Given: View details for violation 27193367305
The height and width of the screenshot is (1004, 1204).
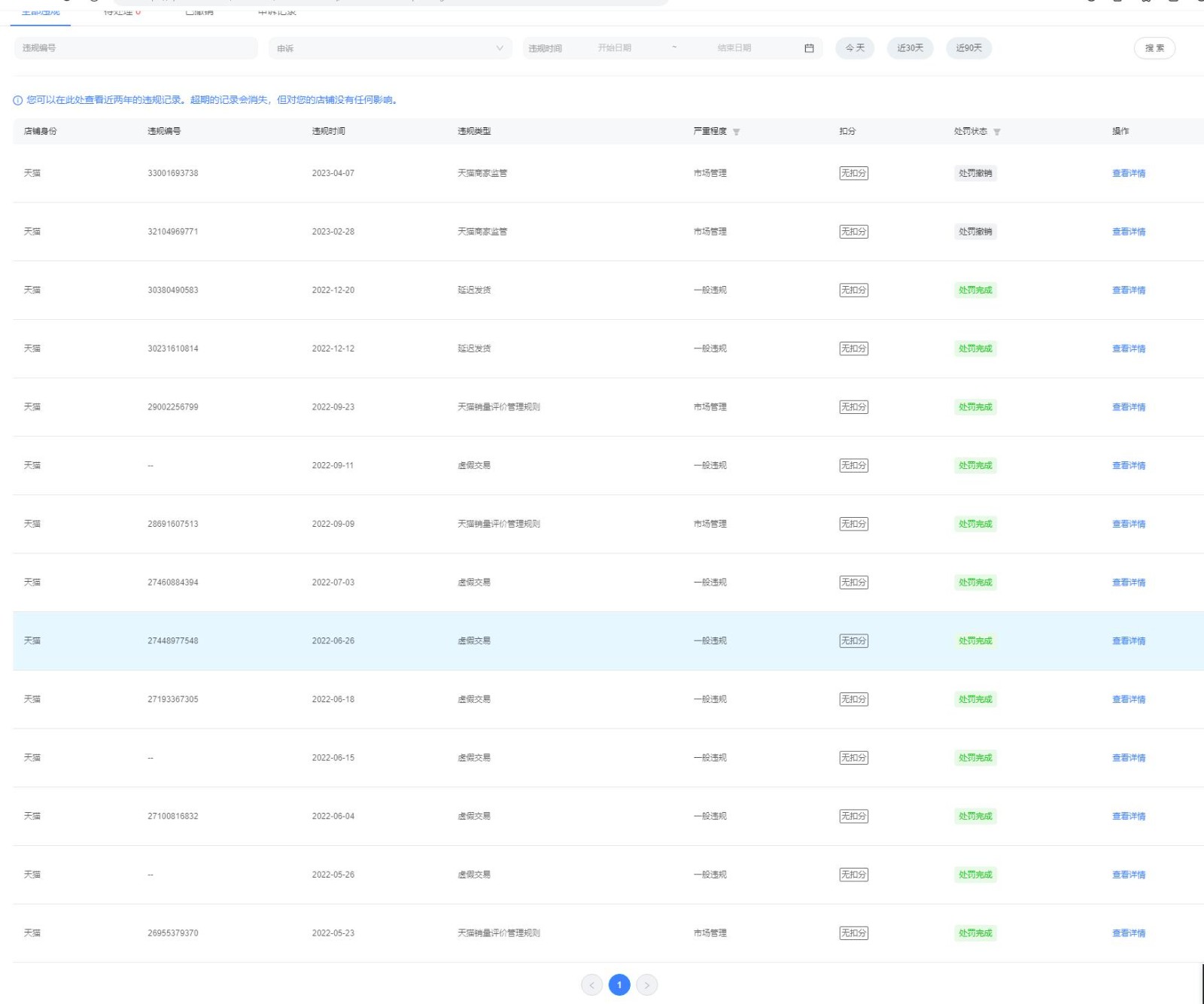Looking at the screenshot, I should coord(1129,699).
